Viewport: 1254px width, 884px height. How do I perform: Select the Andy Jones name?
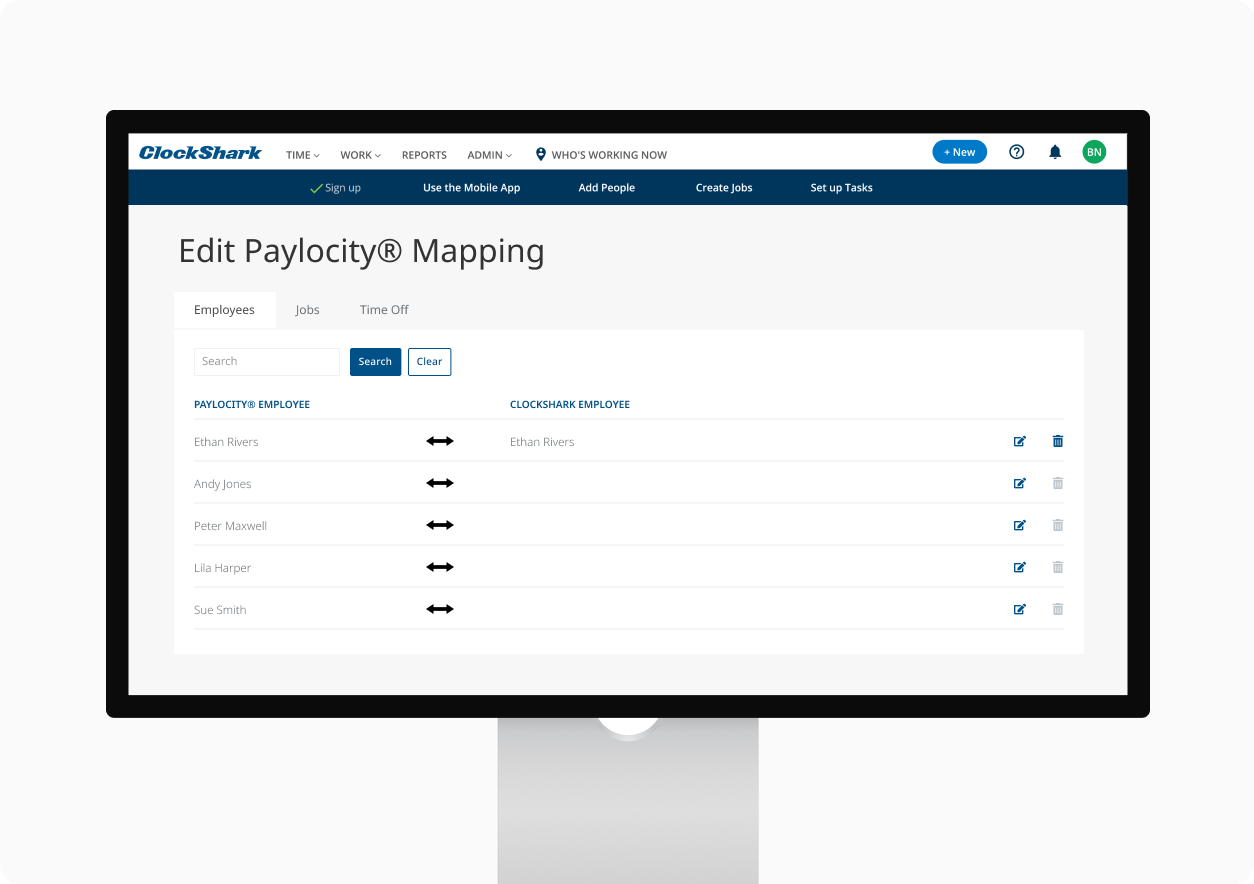point(223,484)
